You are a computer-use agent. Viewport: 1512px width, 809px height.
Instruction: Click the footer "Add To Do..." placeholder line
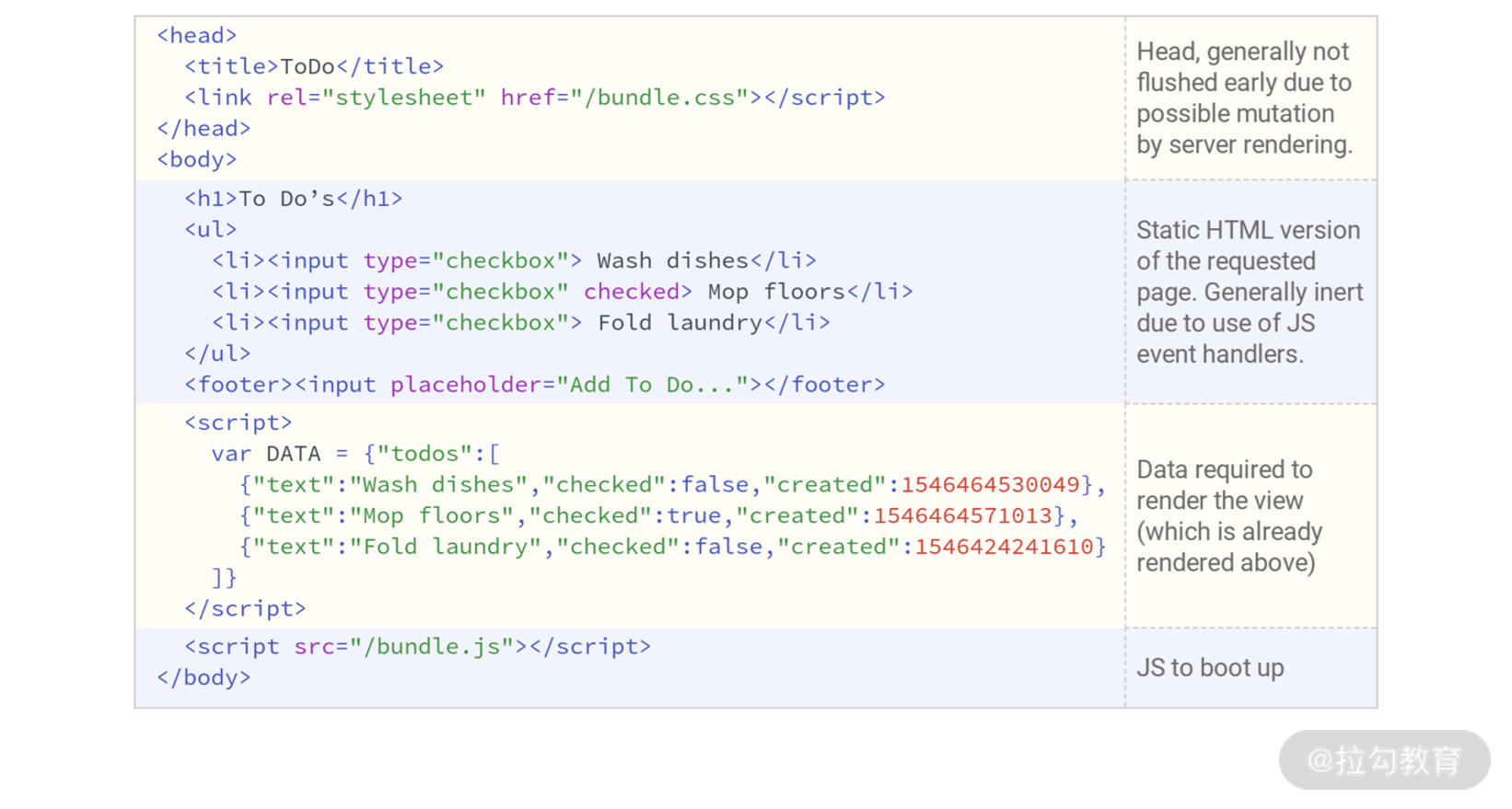click(x=534, y=385)
